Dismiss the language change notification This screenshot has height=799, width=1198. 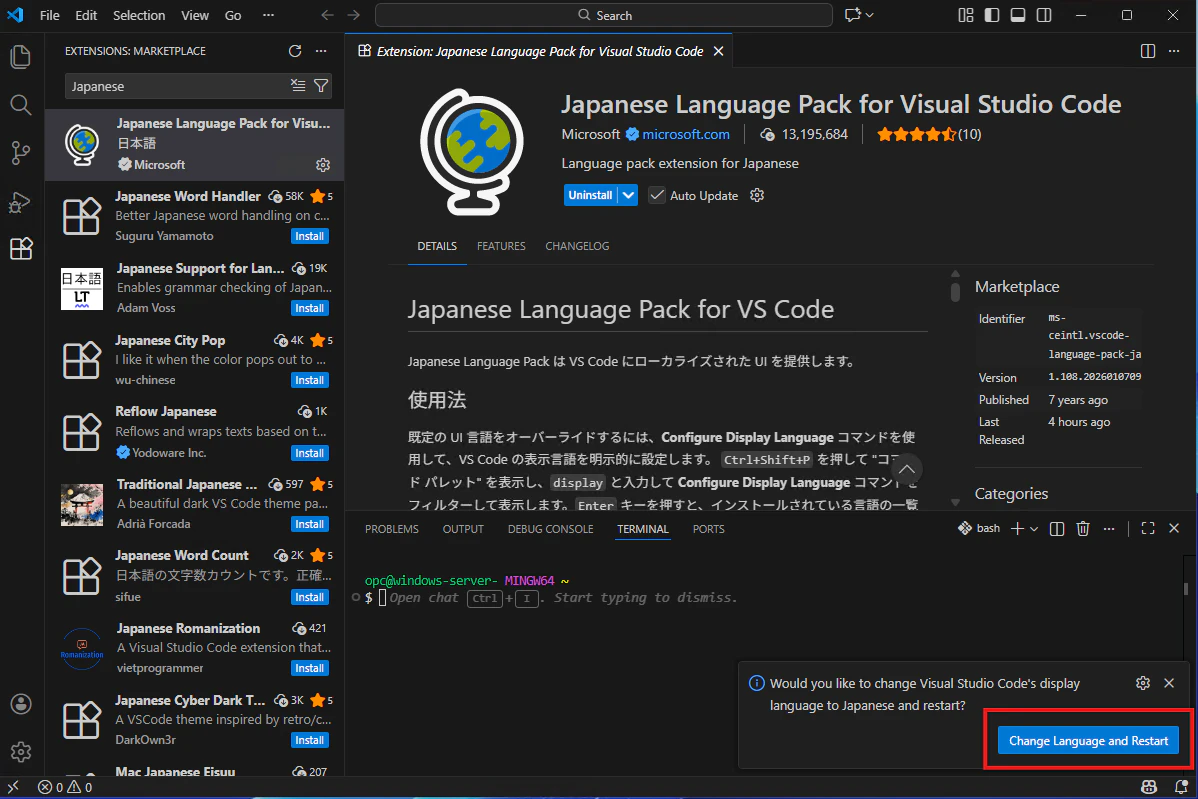pos(1169,683)
